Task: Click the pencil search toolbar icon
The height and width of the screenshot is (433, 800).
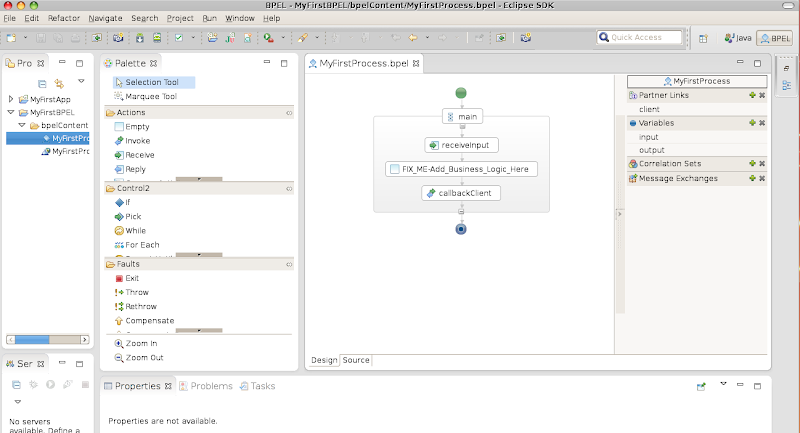Action: click(x=303, y=38)
